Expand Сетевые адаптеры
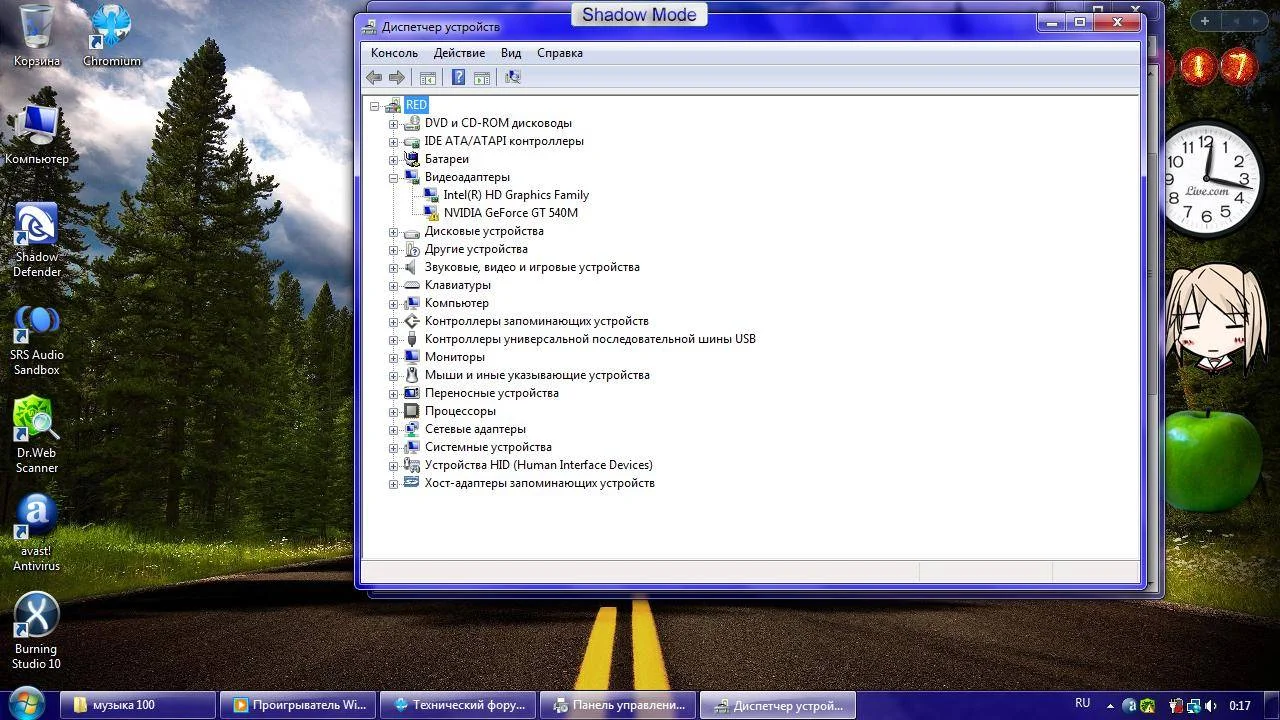 (394, 430)
